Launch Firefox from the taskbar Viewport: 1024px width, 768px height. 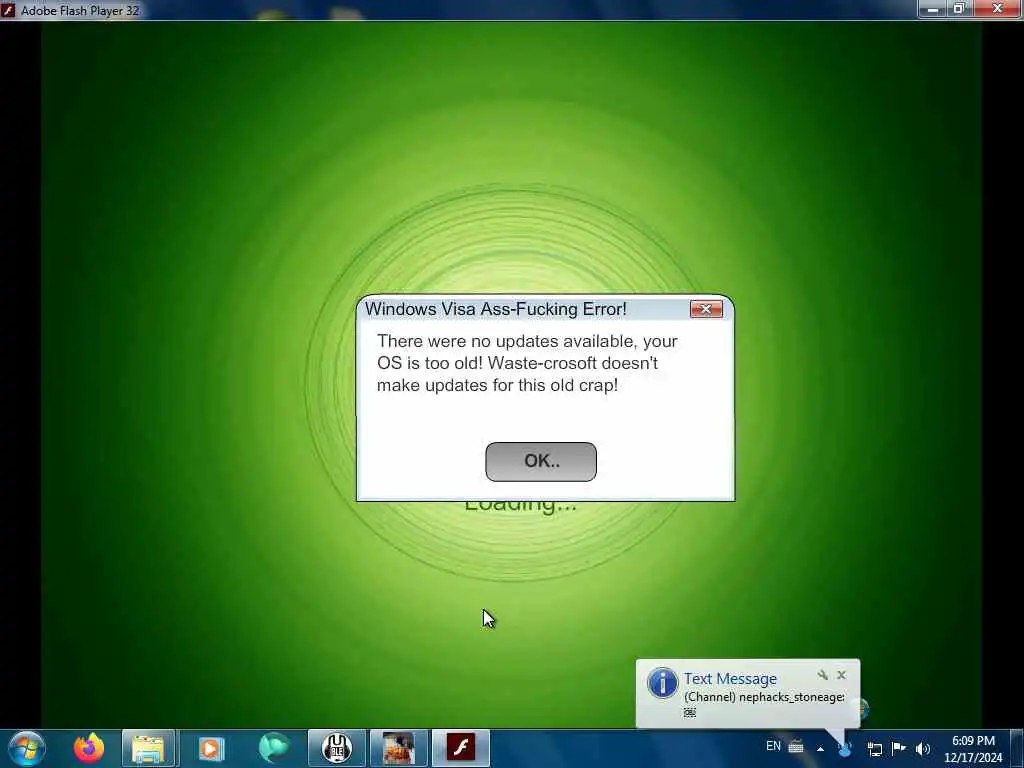(89, 748)
